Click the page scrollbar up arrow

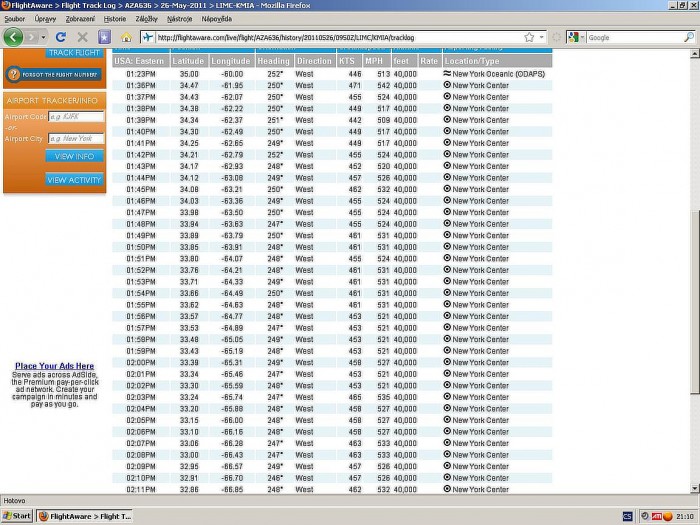694,54
